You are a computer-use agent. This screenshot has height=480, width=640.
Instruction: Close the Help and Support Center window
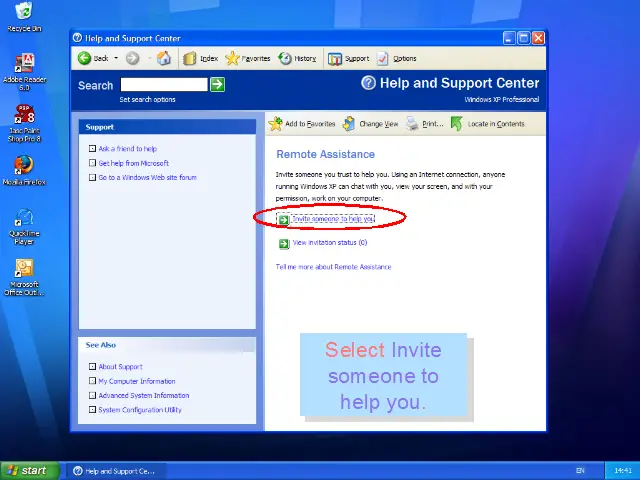[x=538, y=38]
